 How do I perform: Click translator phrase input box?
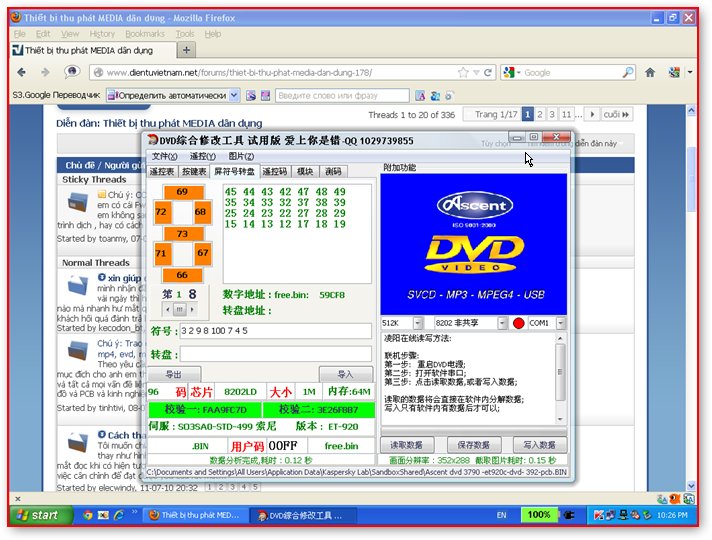(342, 95)
